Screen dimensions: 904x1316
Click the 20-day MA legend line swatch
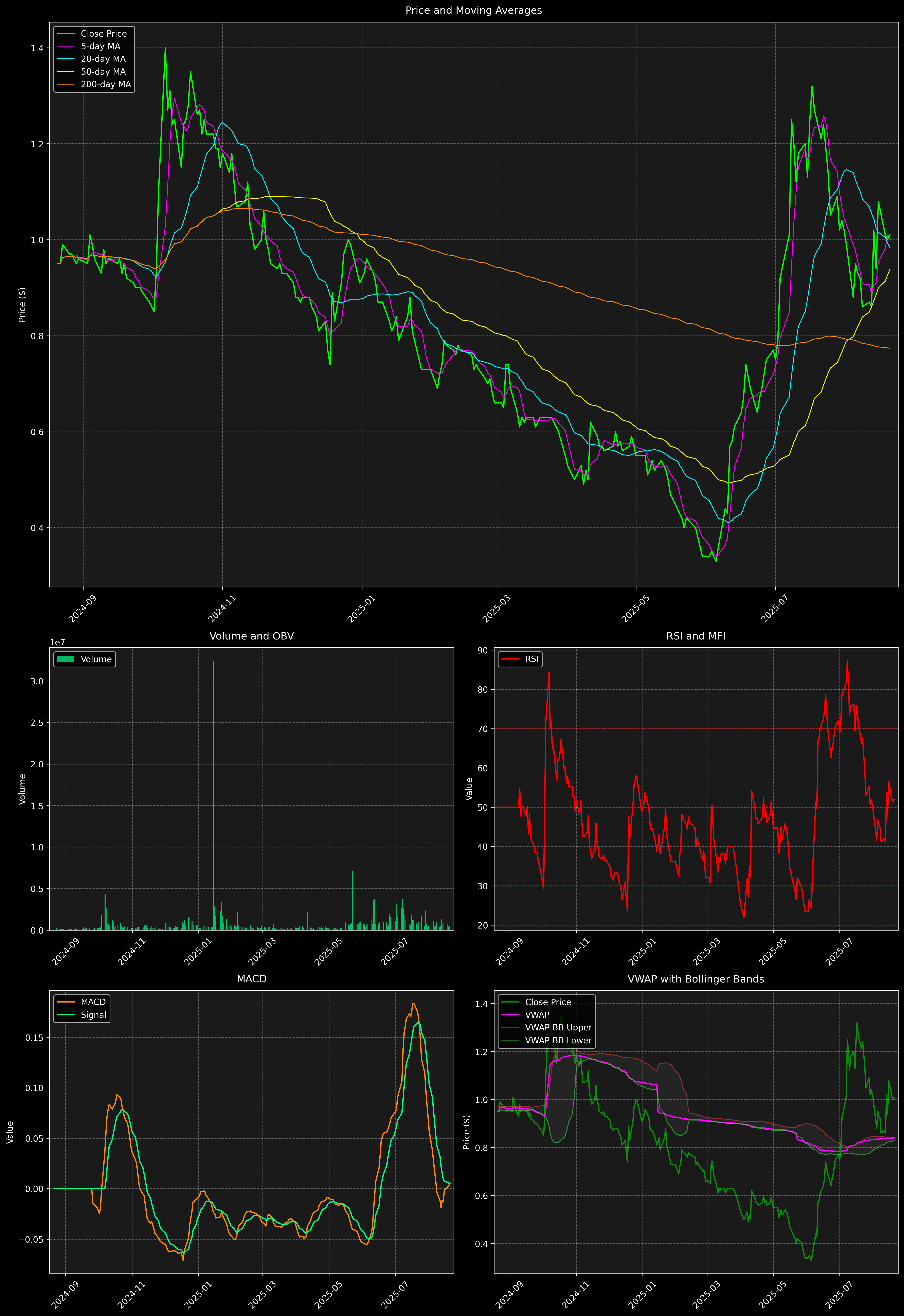[66, 59]
